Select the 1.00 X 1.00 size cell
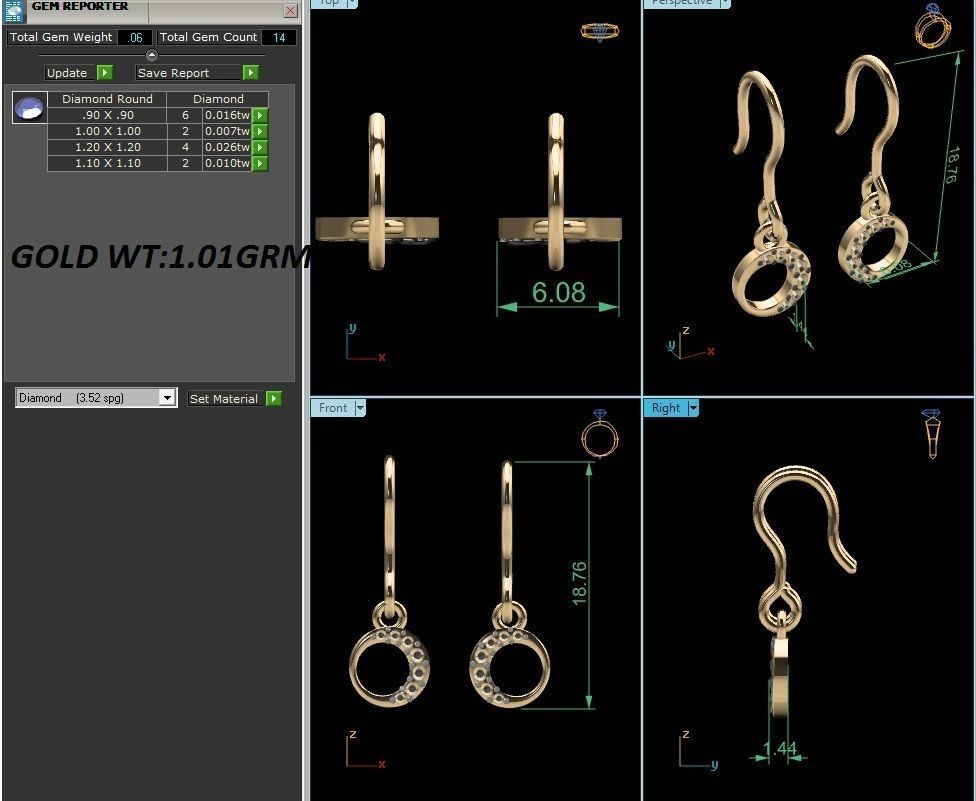The height and width of the screenshot is (801, 976). (107, 131)
